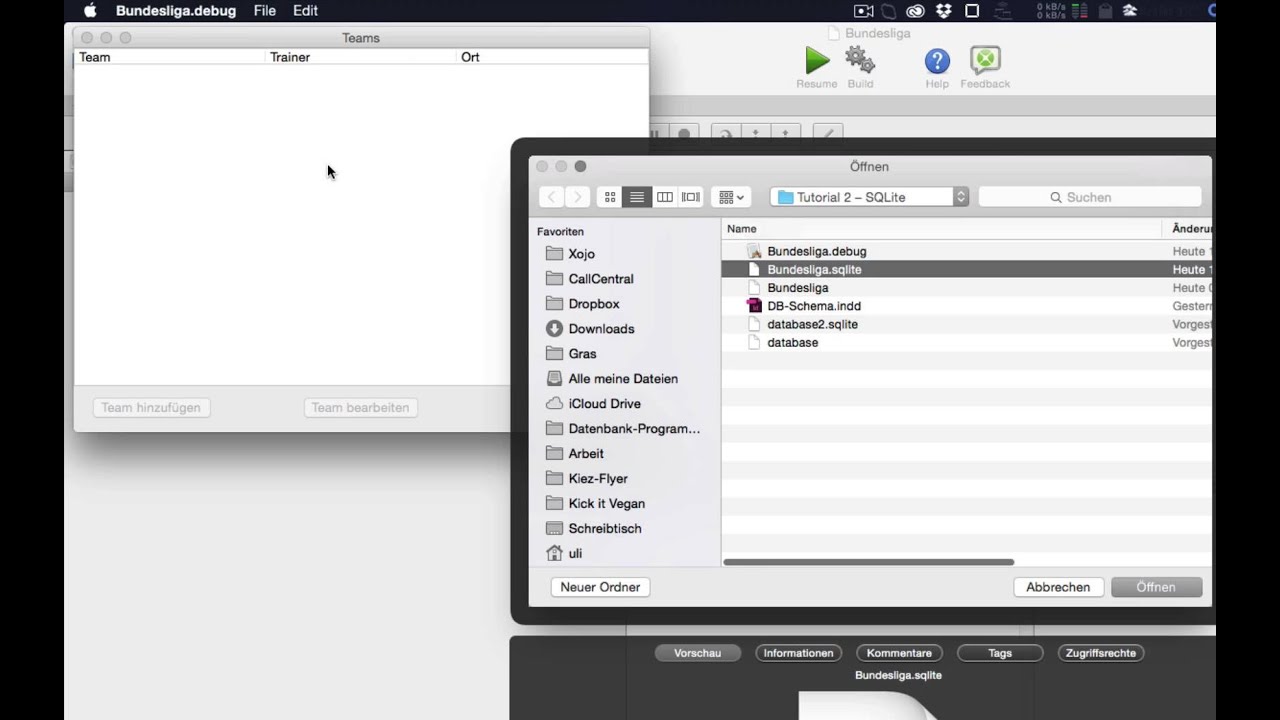Click the horizontal scrollbar in file list
The image size is (1280, 720).
(869, 562)
